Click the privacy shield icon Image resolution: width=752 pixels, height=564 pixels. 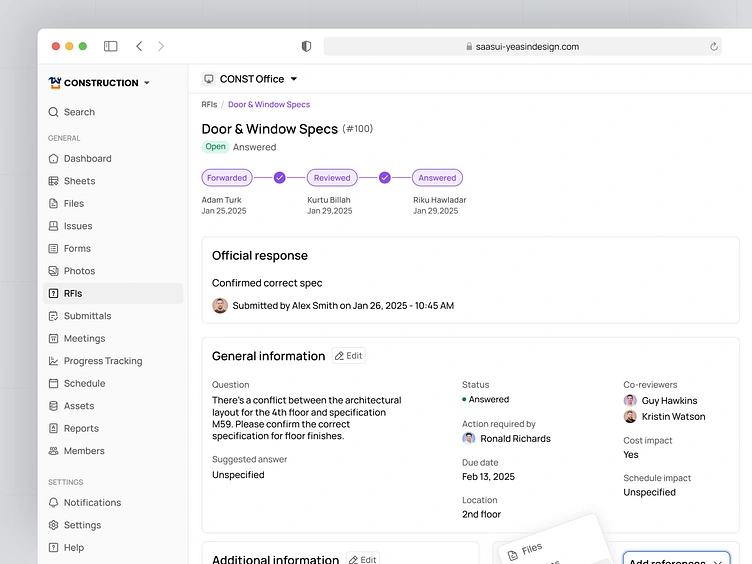pyautogui.click(x=306, y=46)
